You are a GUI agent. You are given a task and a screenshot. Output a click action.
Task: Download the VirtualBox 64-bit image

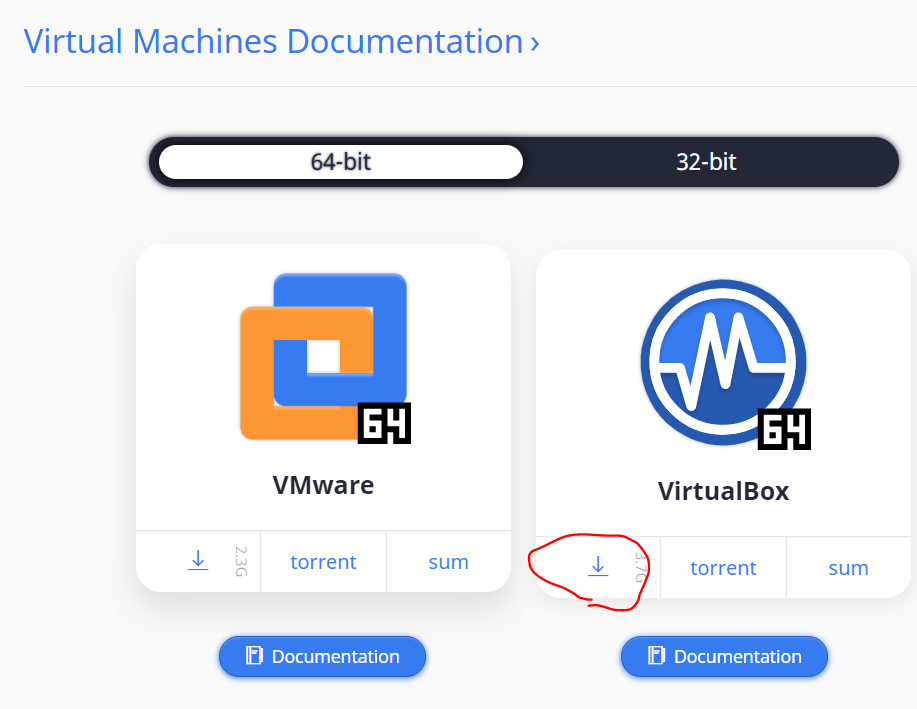tap(598, 567)
